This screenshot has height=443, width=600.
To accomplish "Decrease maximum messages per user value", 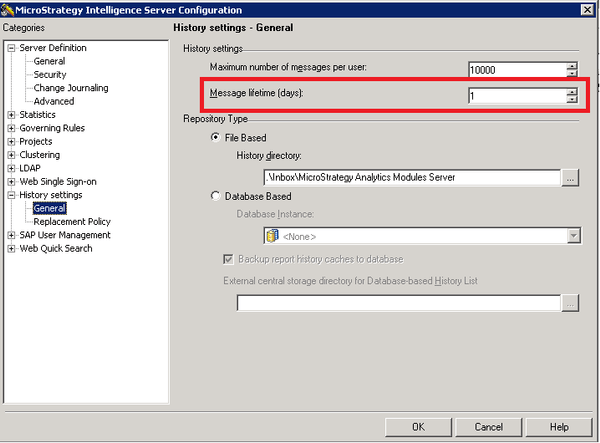I will click(x=572, y=73).
